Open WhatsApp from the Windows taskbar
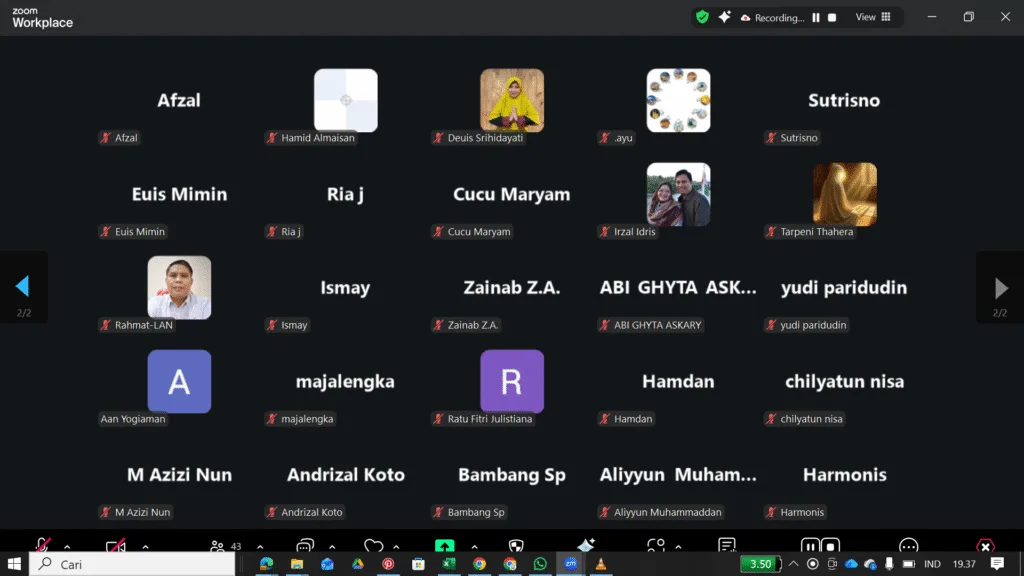The image size is (1024, 576). click(x=540, y=564)
